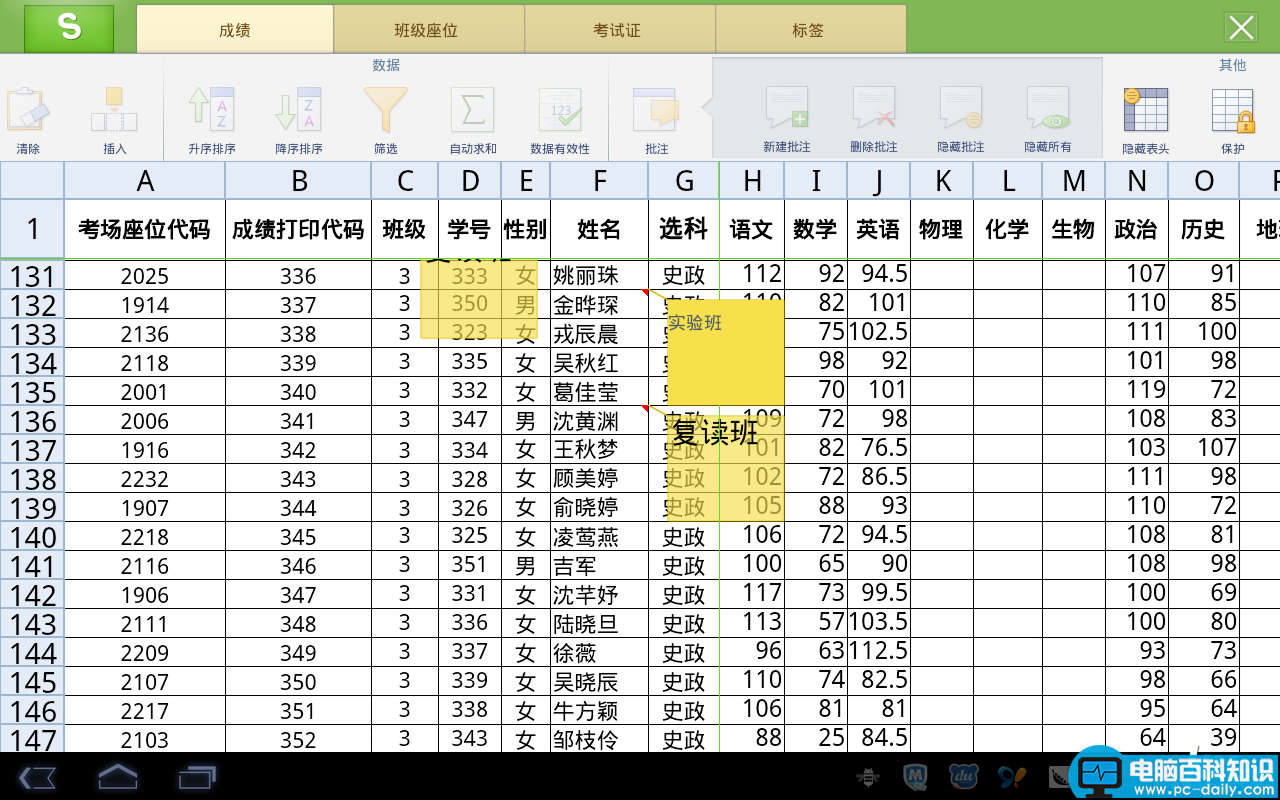The height and width of the screenshot is (800, 1280).
Task: Select the name cell 牛方颖
Action: click(599, 711)
